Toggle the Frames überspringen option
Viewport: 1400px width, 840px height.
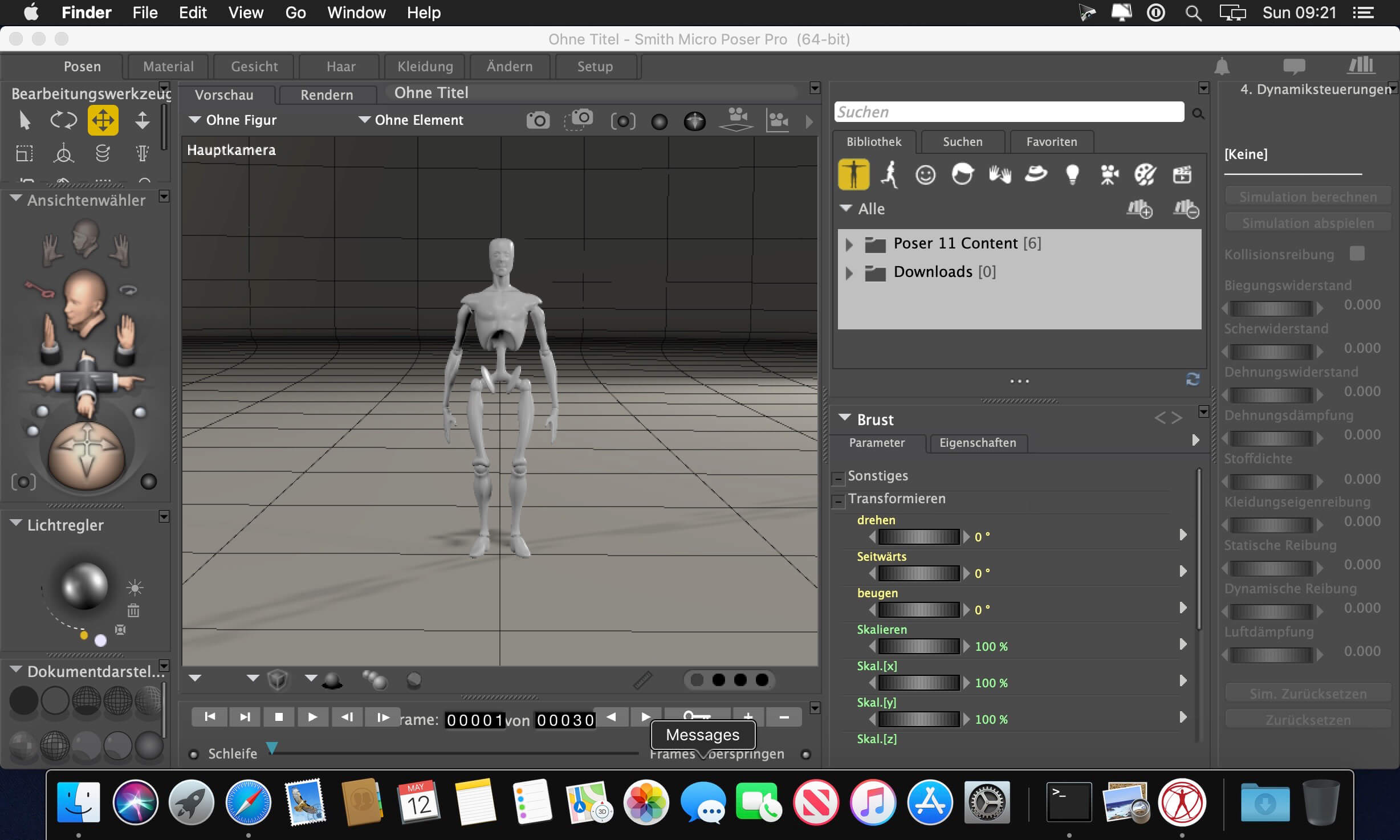point(805,755)
